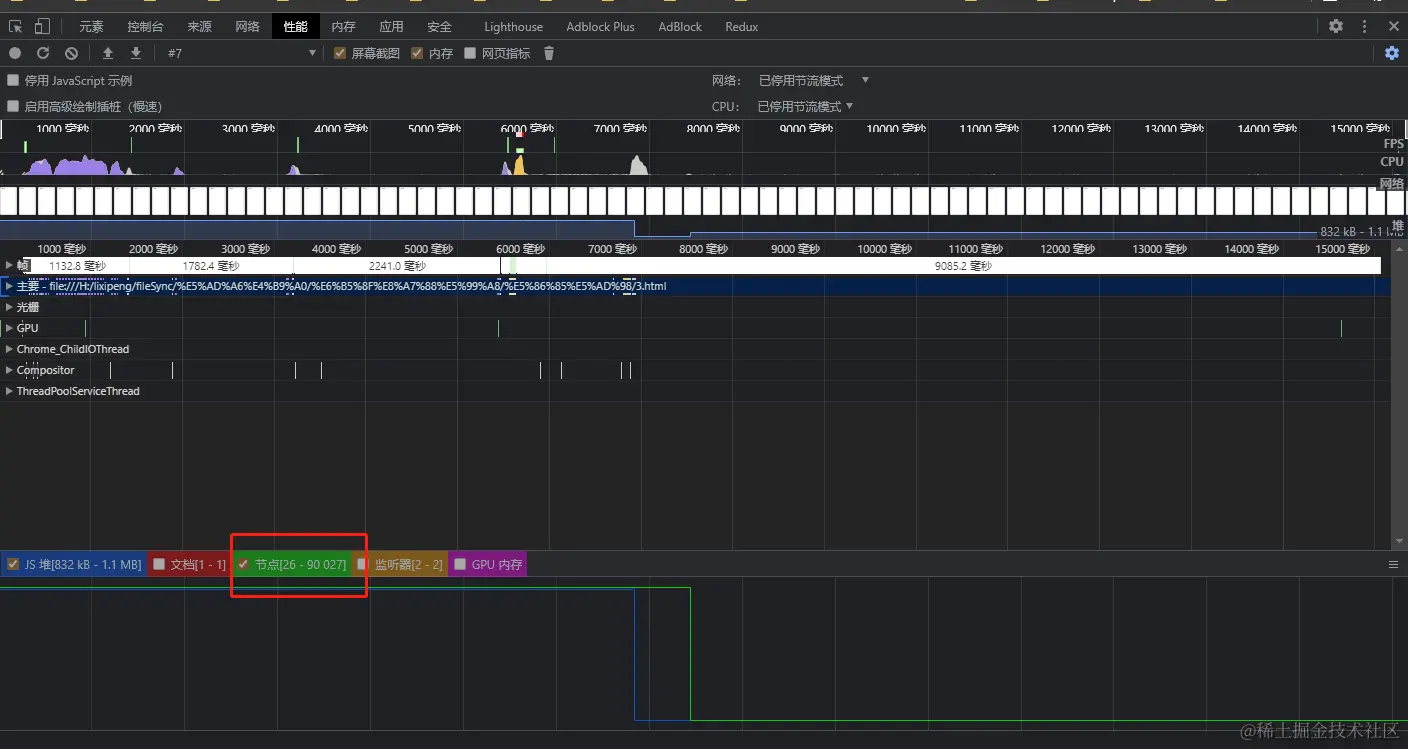Open the 网络 throttling dropdown
The height and width of the screenshot is (749, 1408).
pyautogui.click(x=813, y=80)
